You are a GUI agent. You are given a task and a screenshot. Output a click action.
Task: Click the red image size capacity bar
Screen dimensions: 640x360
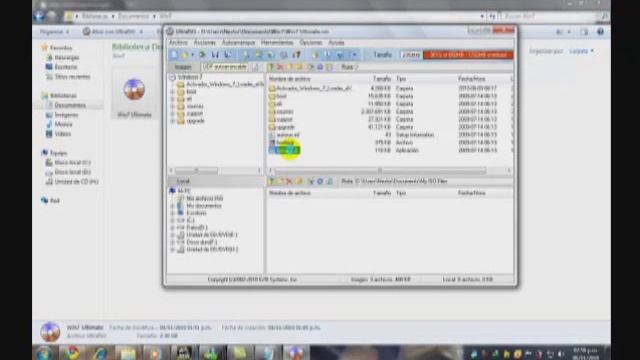(468, 55)
